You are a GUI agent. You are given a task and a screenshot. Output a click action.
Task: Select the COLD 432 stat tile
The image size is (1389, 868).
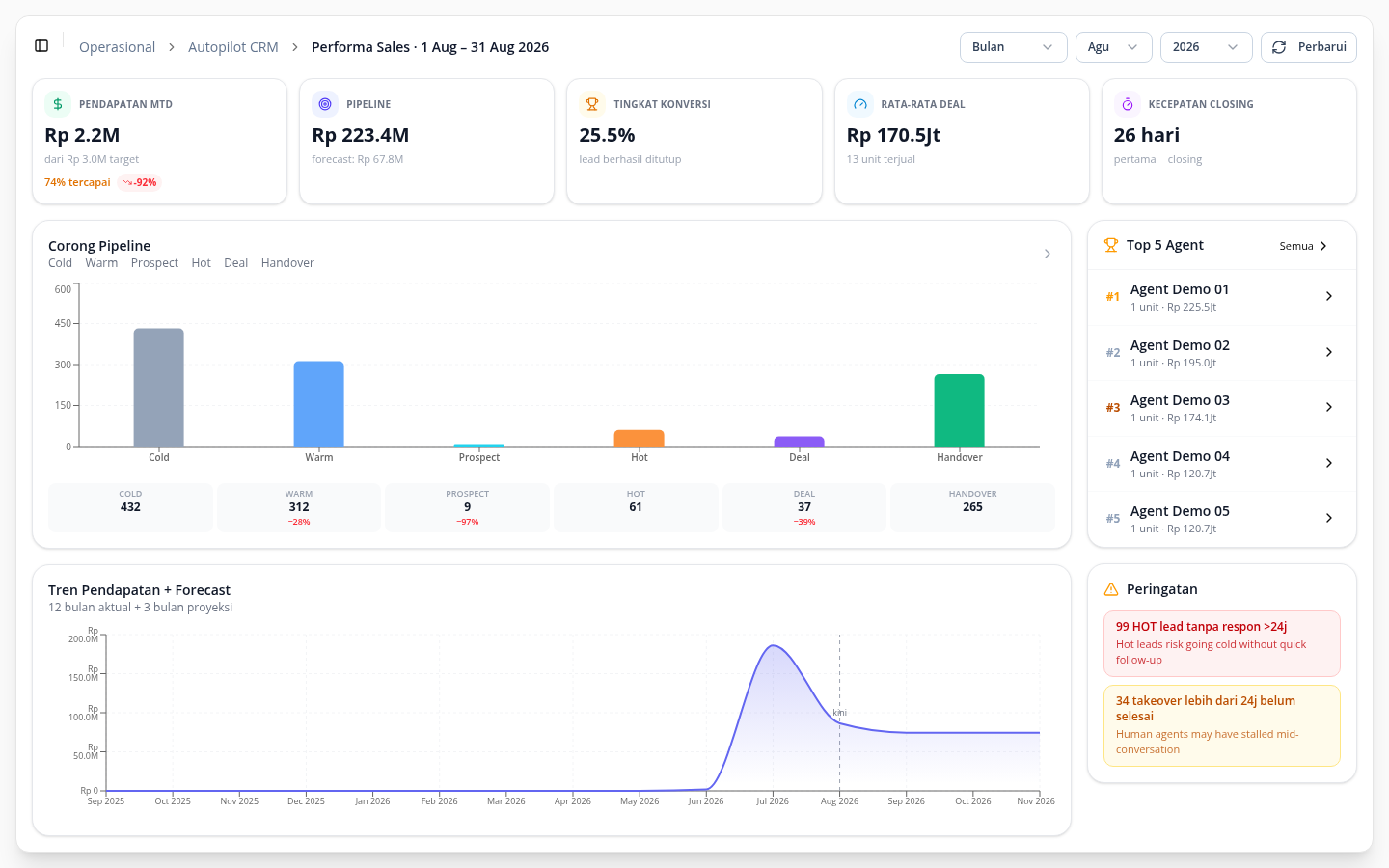(130, 507)
